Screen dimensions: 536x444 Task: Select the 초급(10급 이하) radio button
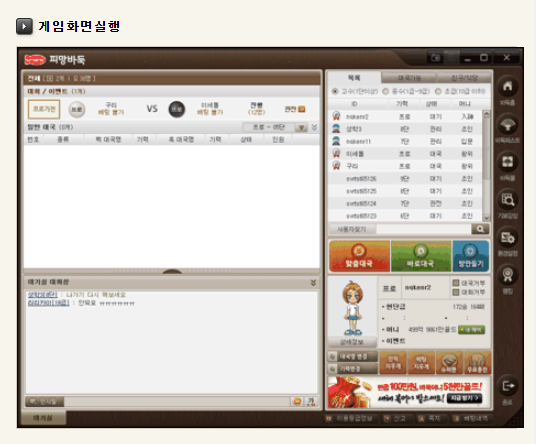(438, 91)
